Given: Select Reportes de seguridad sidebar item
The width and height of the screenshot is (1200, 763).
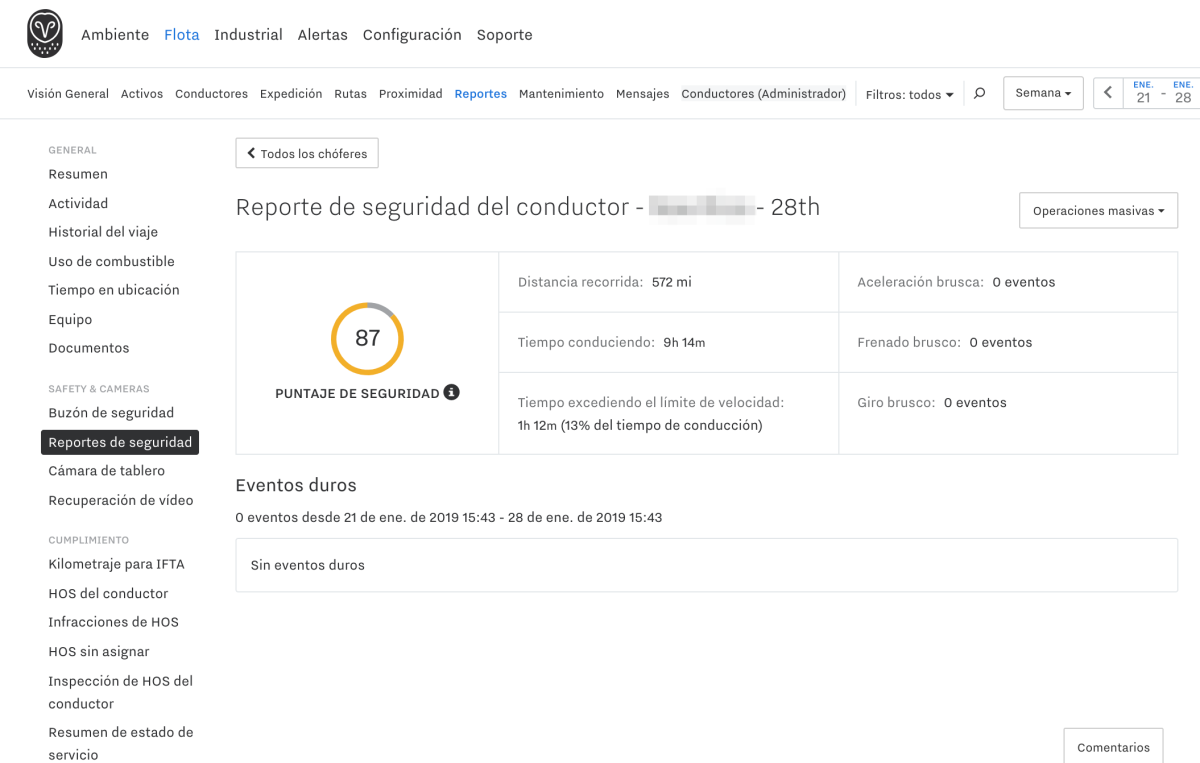Looking at the screenshot, I should [x=120, y=442].
